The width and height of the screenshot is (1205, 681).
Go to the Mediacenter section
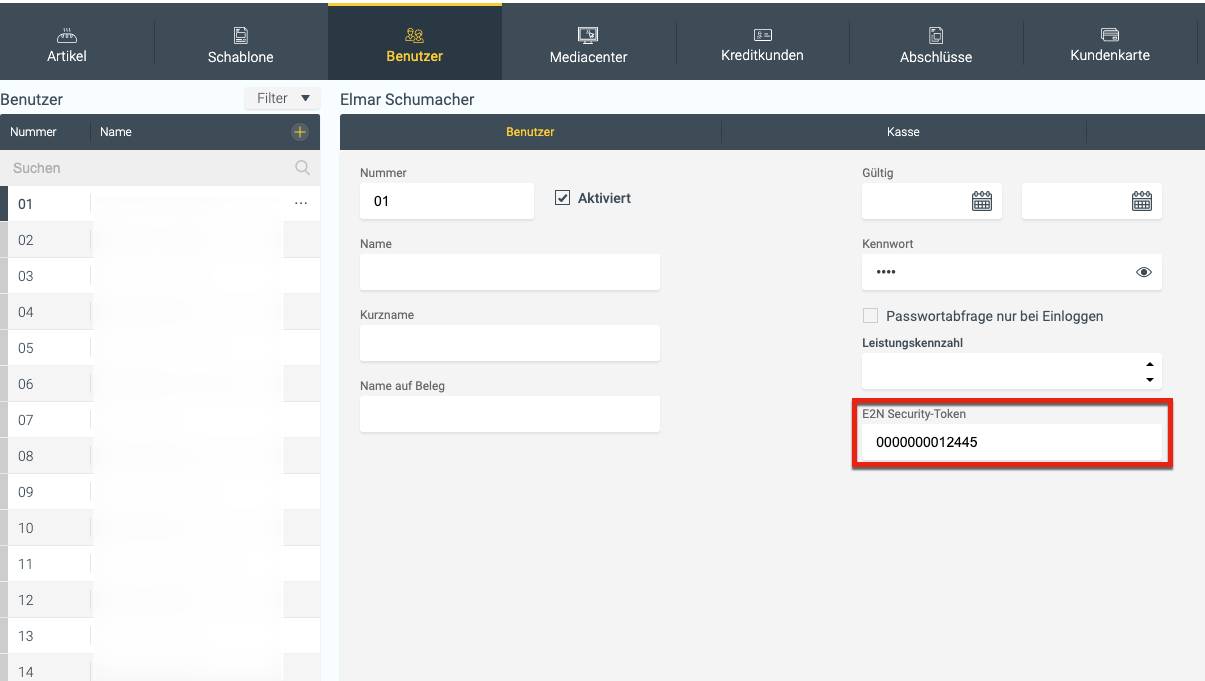pos(588,45)
